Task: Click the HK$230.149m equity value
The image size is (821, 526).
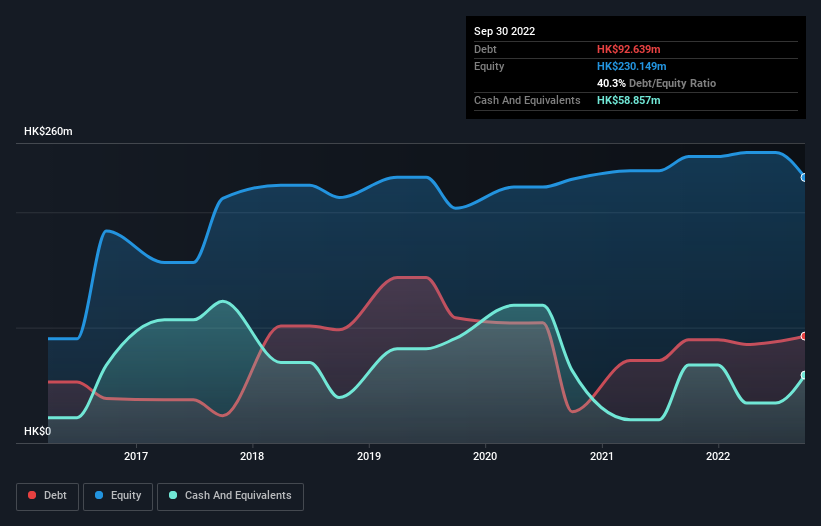Action: click(631, 66)
